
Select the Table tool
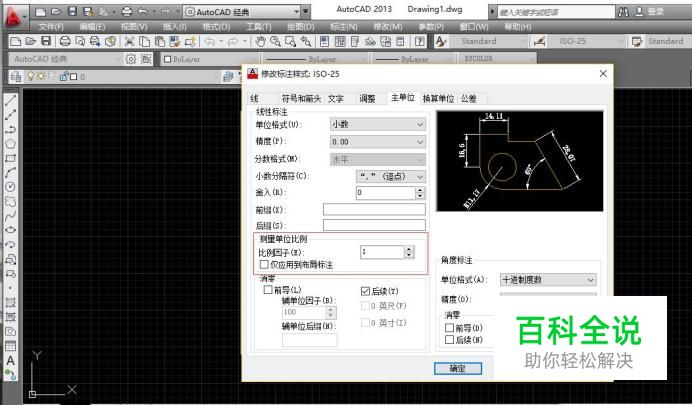click(x=10, y=346)
